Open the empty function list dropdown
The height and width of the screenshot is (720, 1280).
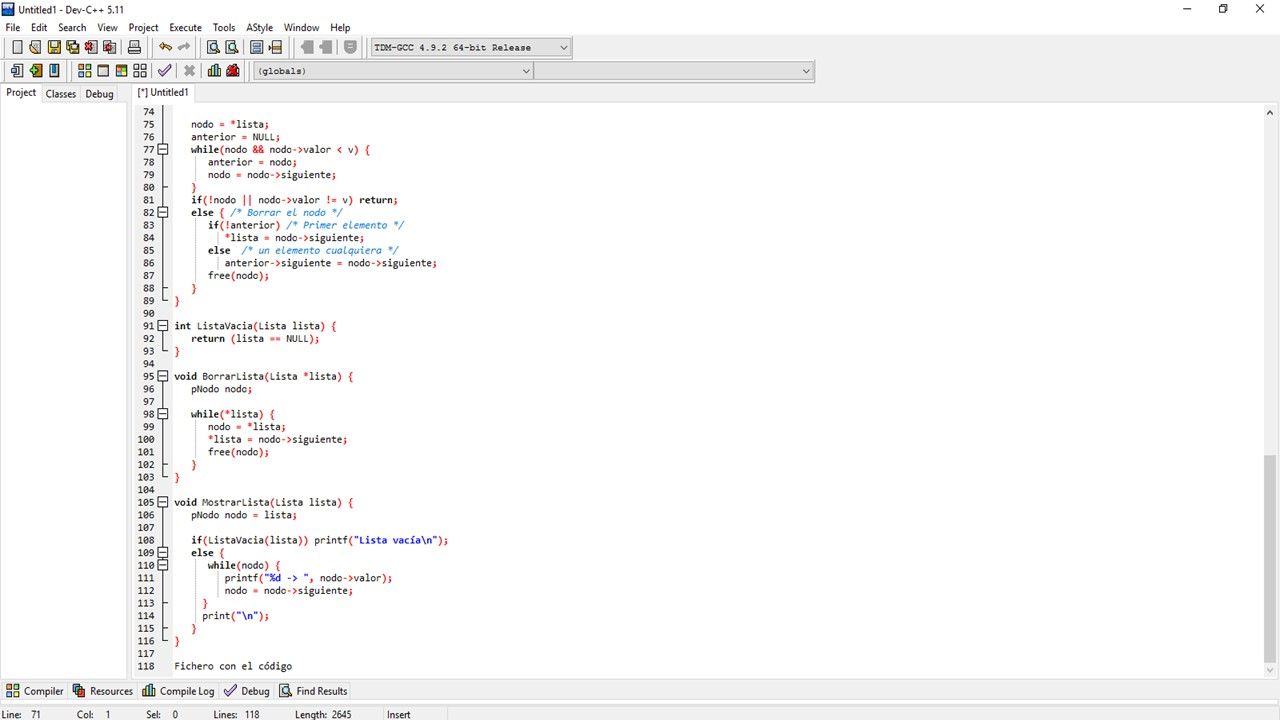coord(806,71)
